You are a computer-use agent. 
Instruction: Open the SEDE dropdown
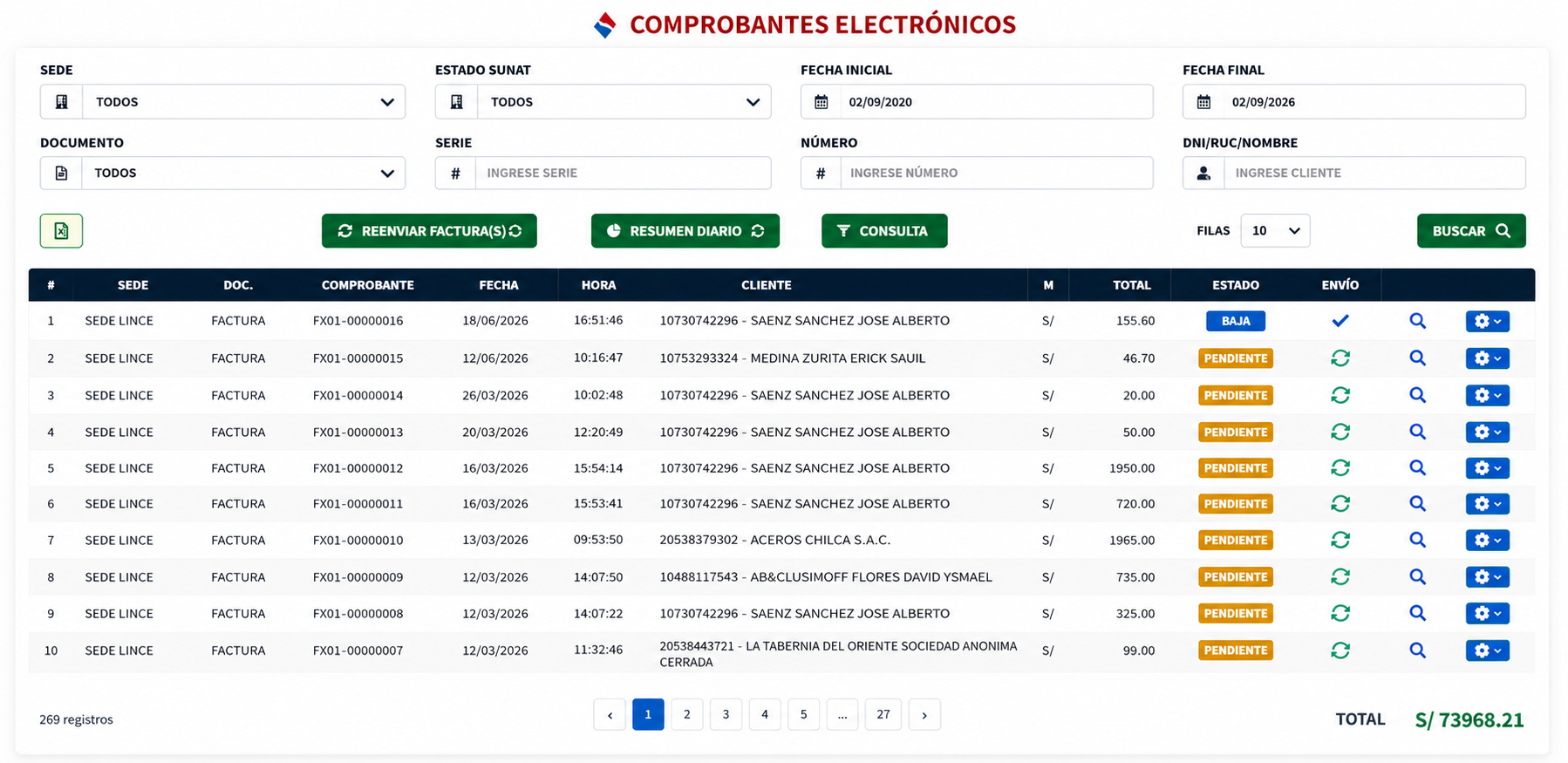point(222,102)
